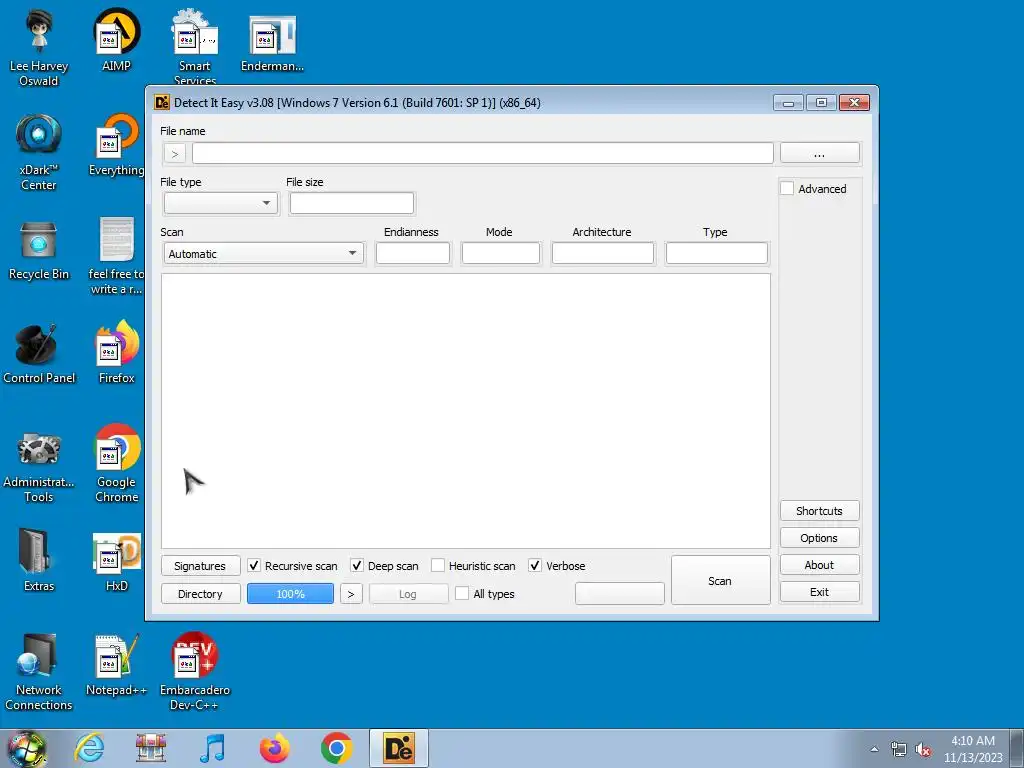
Task: Click the '>' button beside File name
Action: (x=174, y=154)
